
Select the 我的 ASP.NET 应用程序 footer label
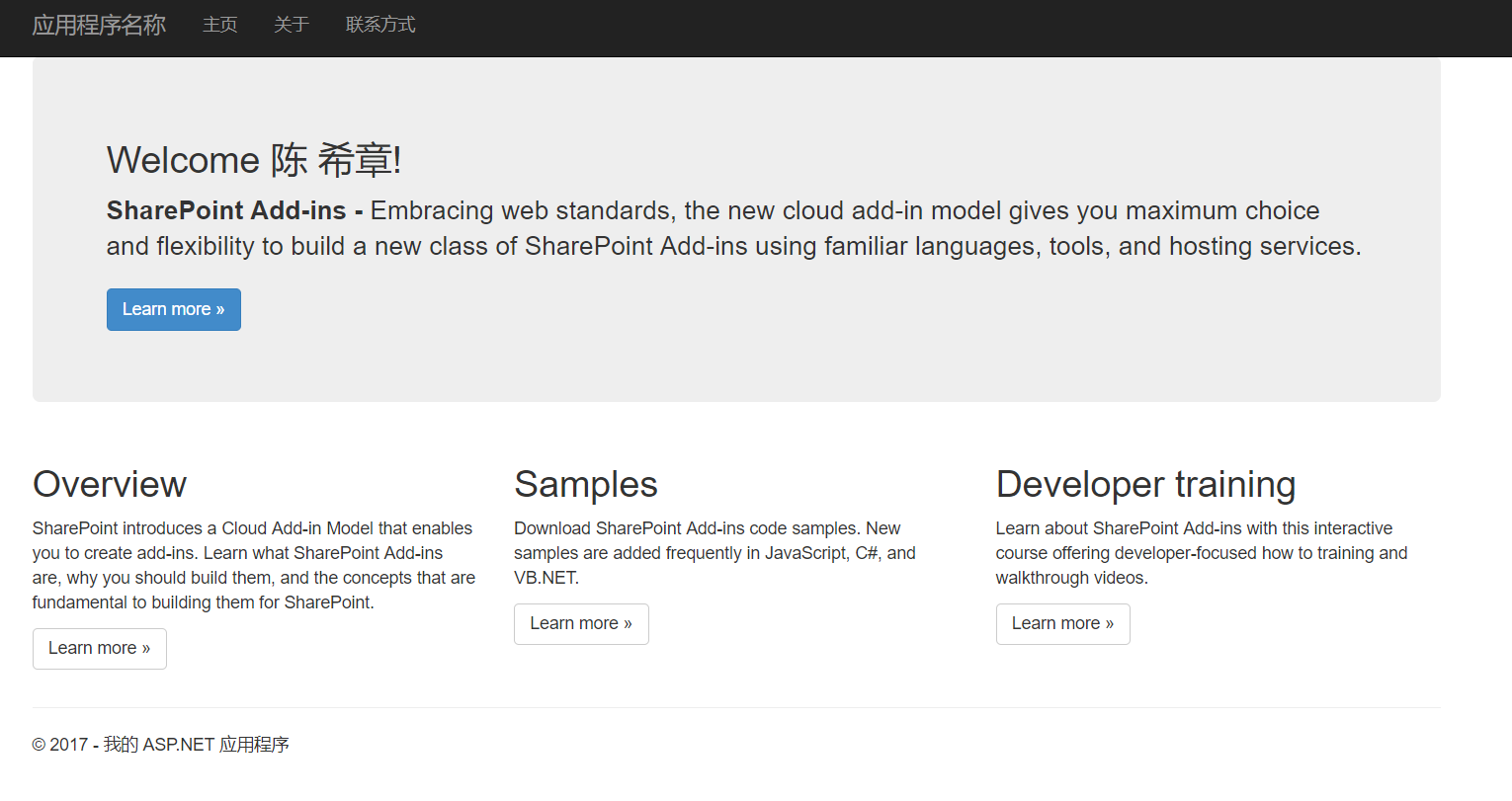[208, 744]
